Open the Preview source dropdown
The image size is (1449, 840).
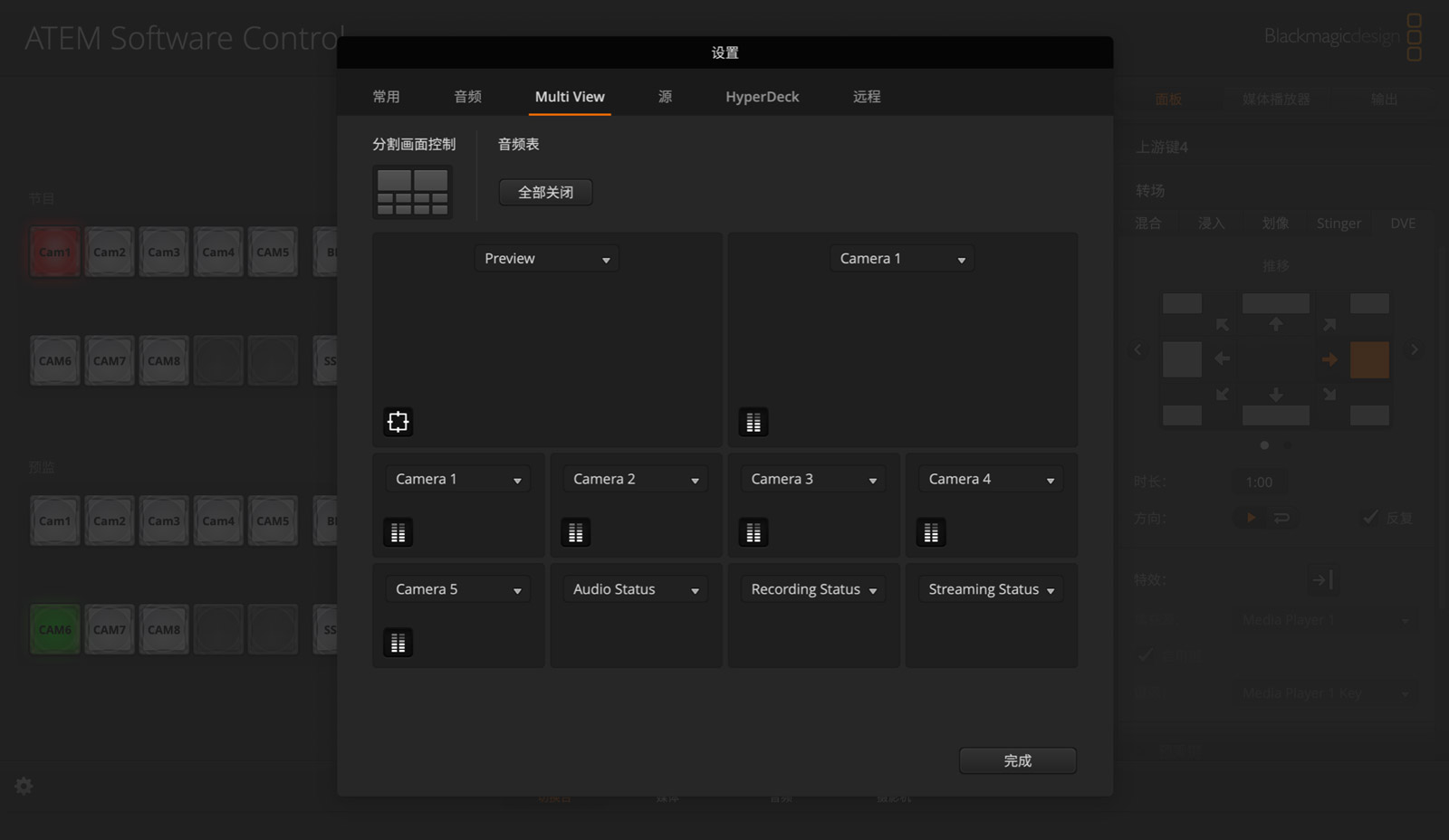pyautogui.click(x=547, y=259)
